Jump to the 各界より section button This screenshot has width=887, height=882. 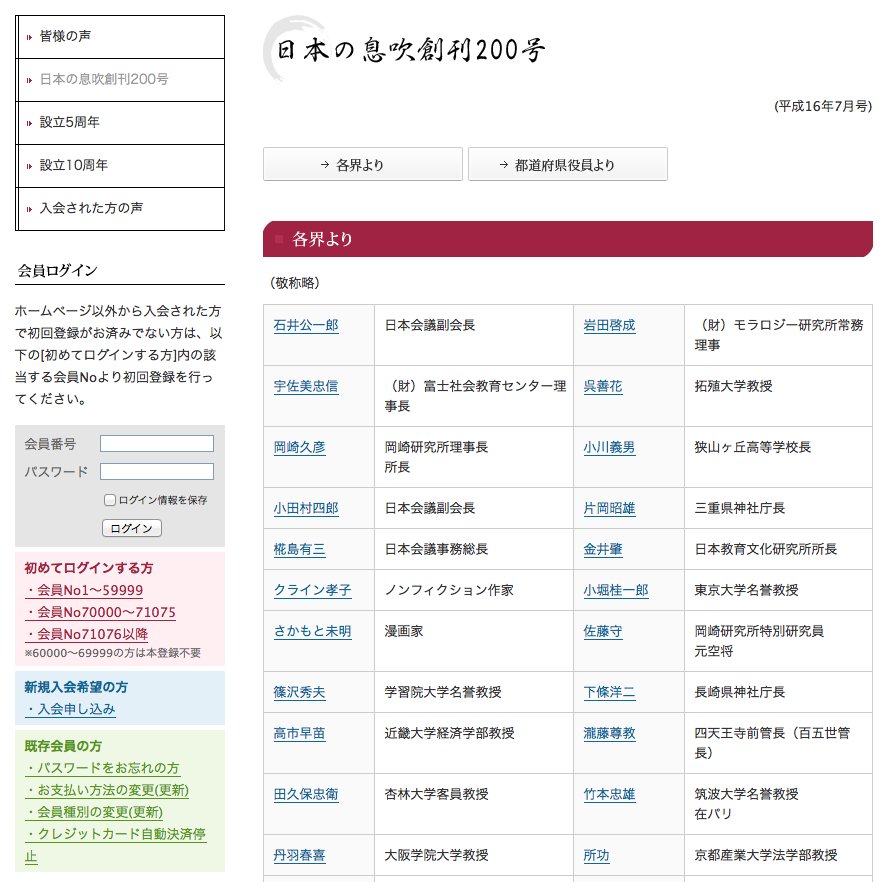tap(363, 165)
